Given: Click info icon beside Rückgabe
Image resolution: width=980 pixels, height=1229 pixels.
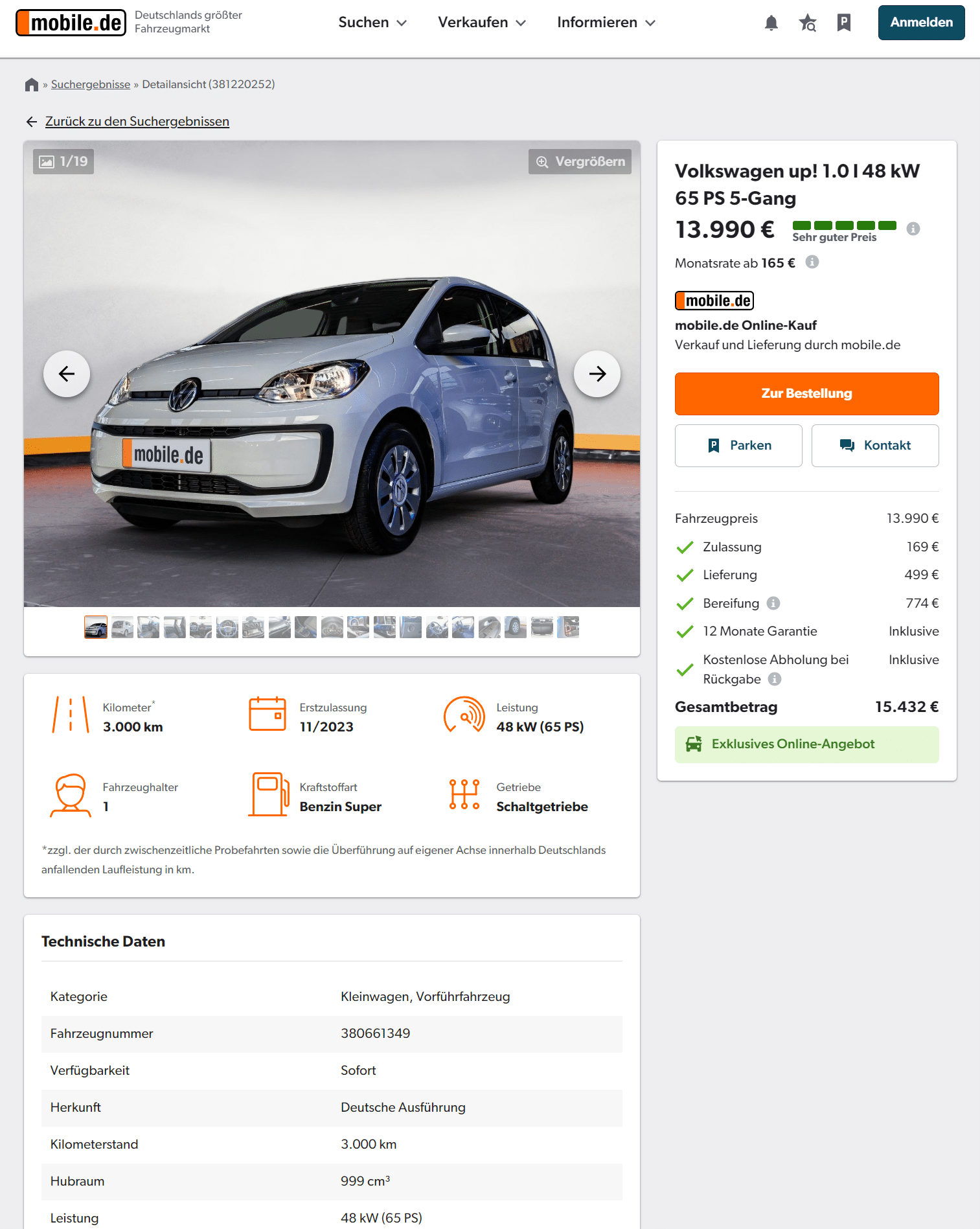Looking at the screenshot, I should point(775,679).
